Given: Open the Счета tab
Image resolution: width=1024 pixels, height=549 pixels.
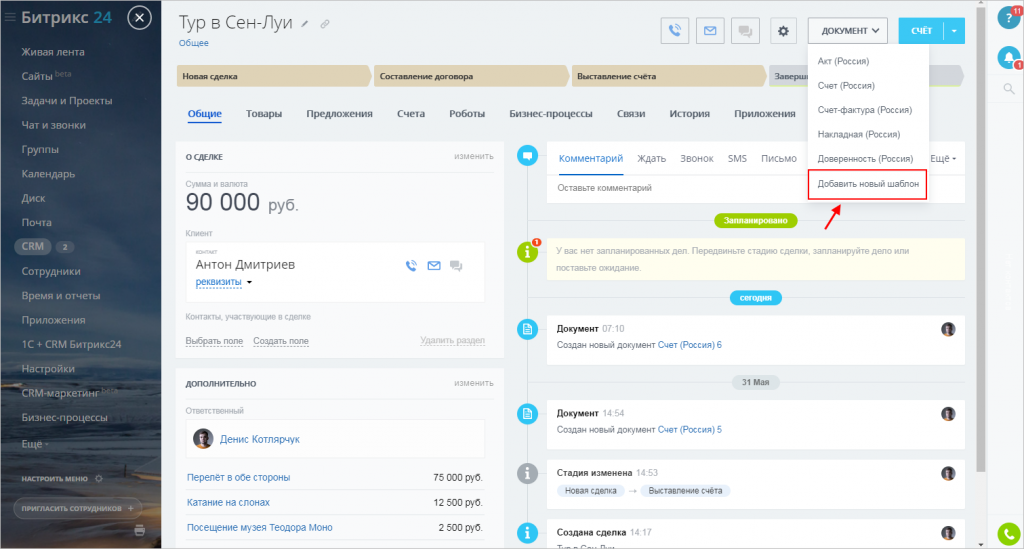Looking at the screenshot, I should click(x=411, y=114).
